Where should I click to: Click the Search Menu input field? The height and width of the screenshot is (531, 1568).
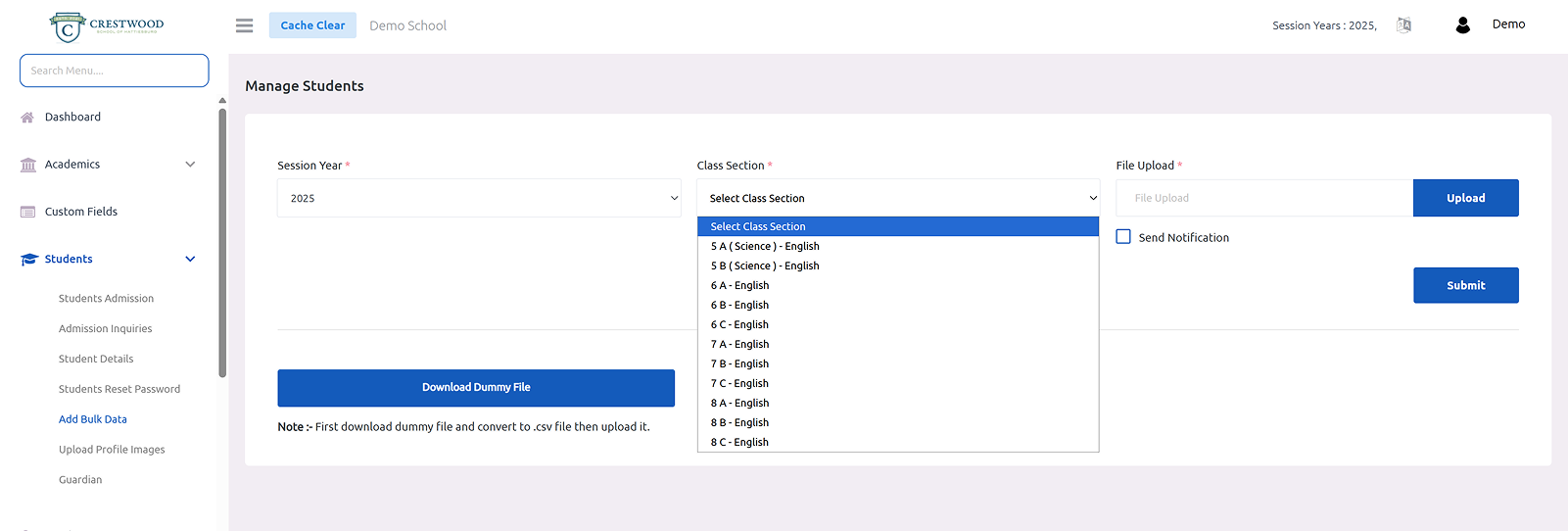[x=114, y=71]
